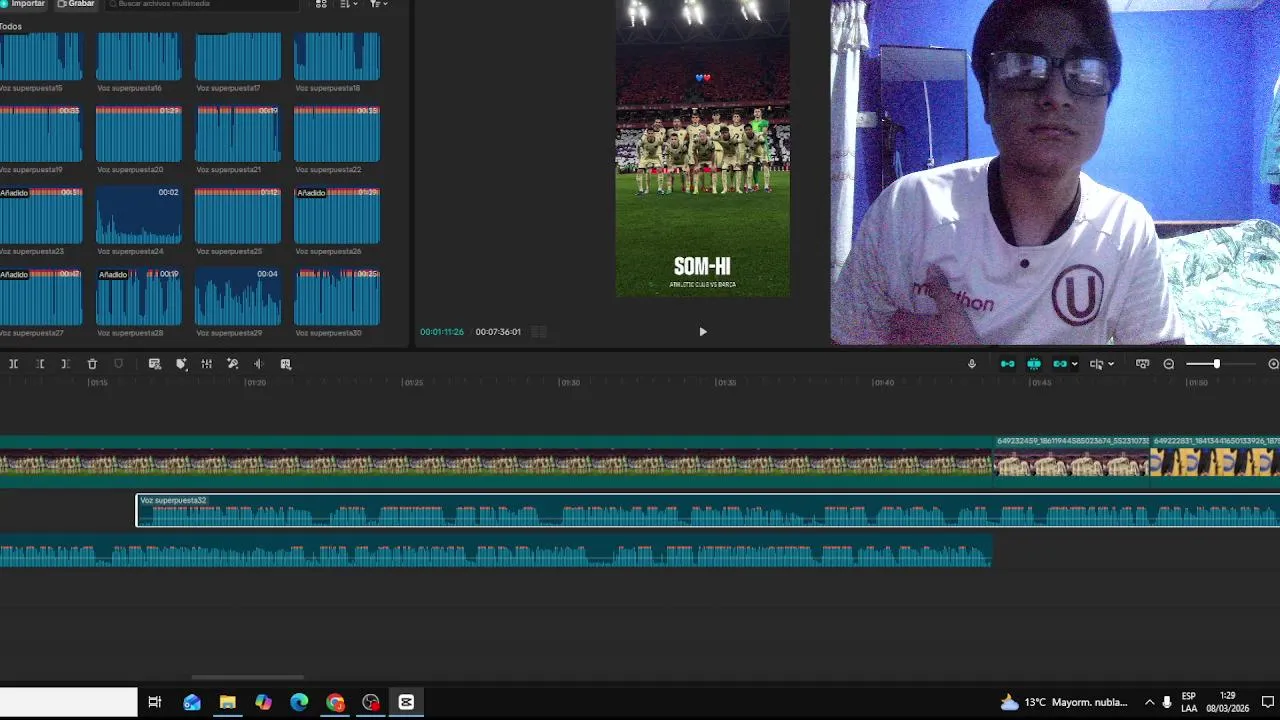Viewport: 1280px width, 720px height.
Task: Open the notifications center icon
Action: (x=1267, y=702)
